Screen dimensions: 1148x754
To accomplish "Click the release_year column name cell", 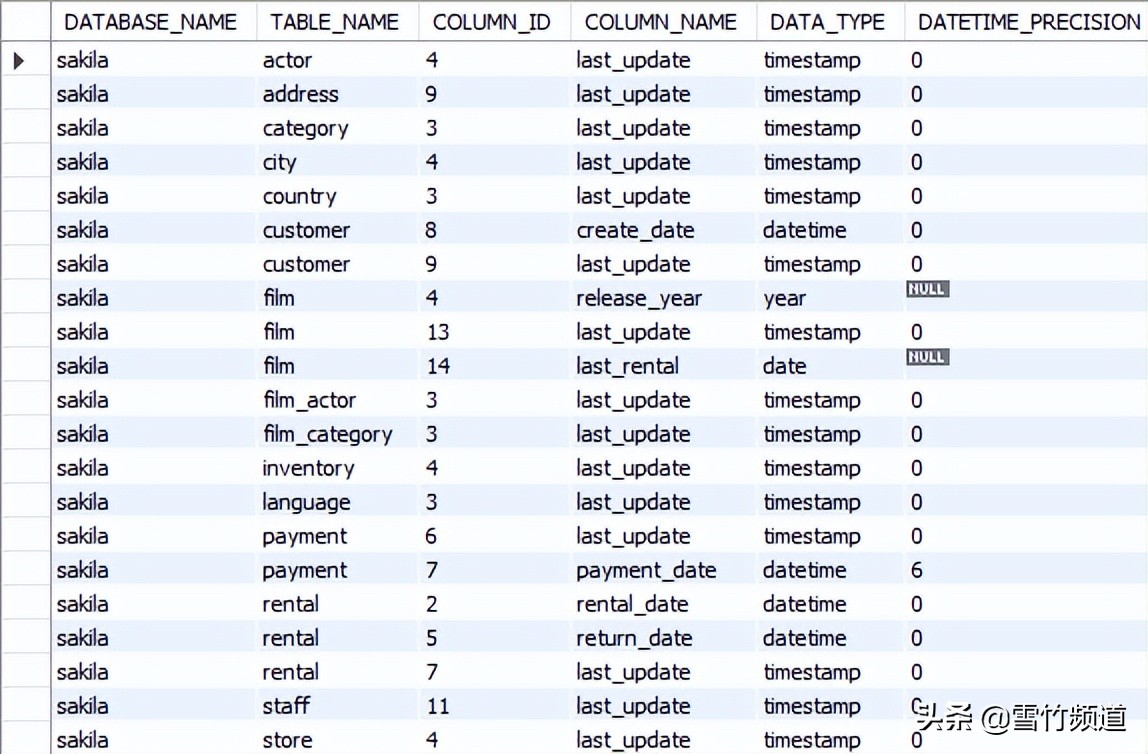I will pos(639,298).
